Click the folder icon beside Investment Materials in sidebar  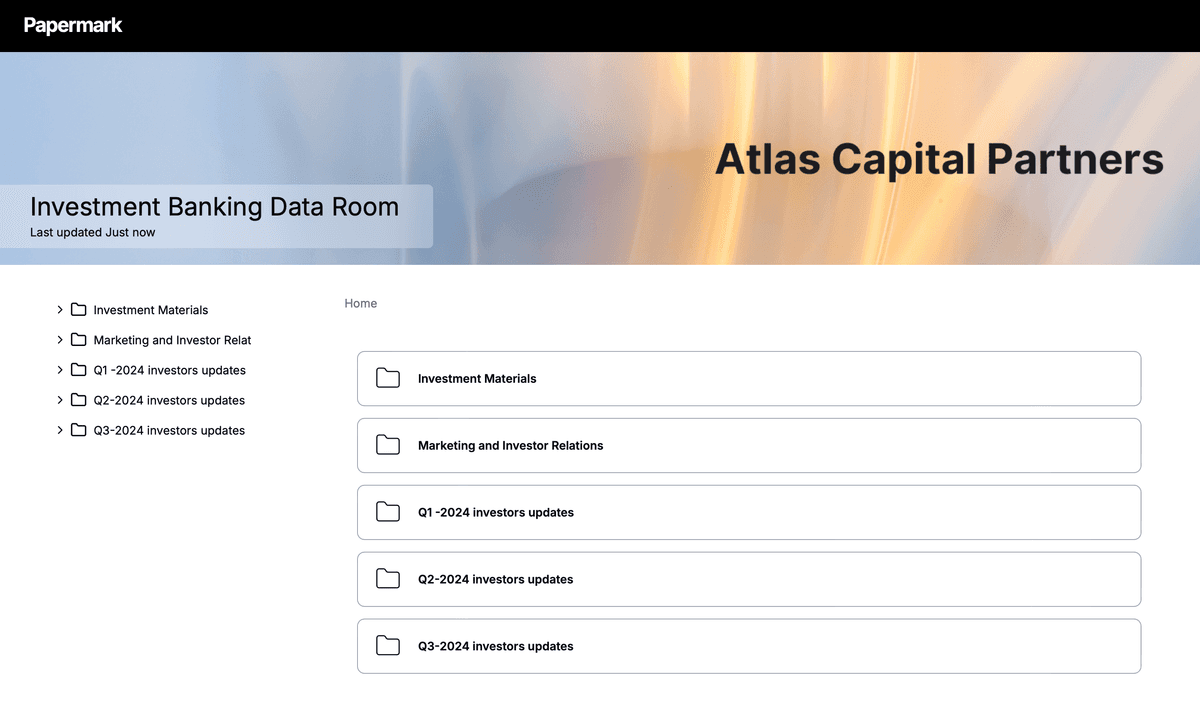tap(78, 310)
